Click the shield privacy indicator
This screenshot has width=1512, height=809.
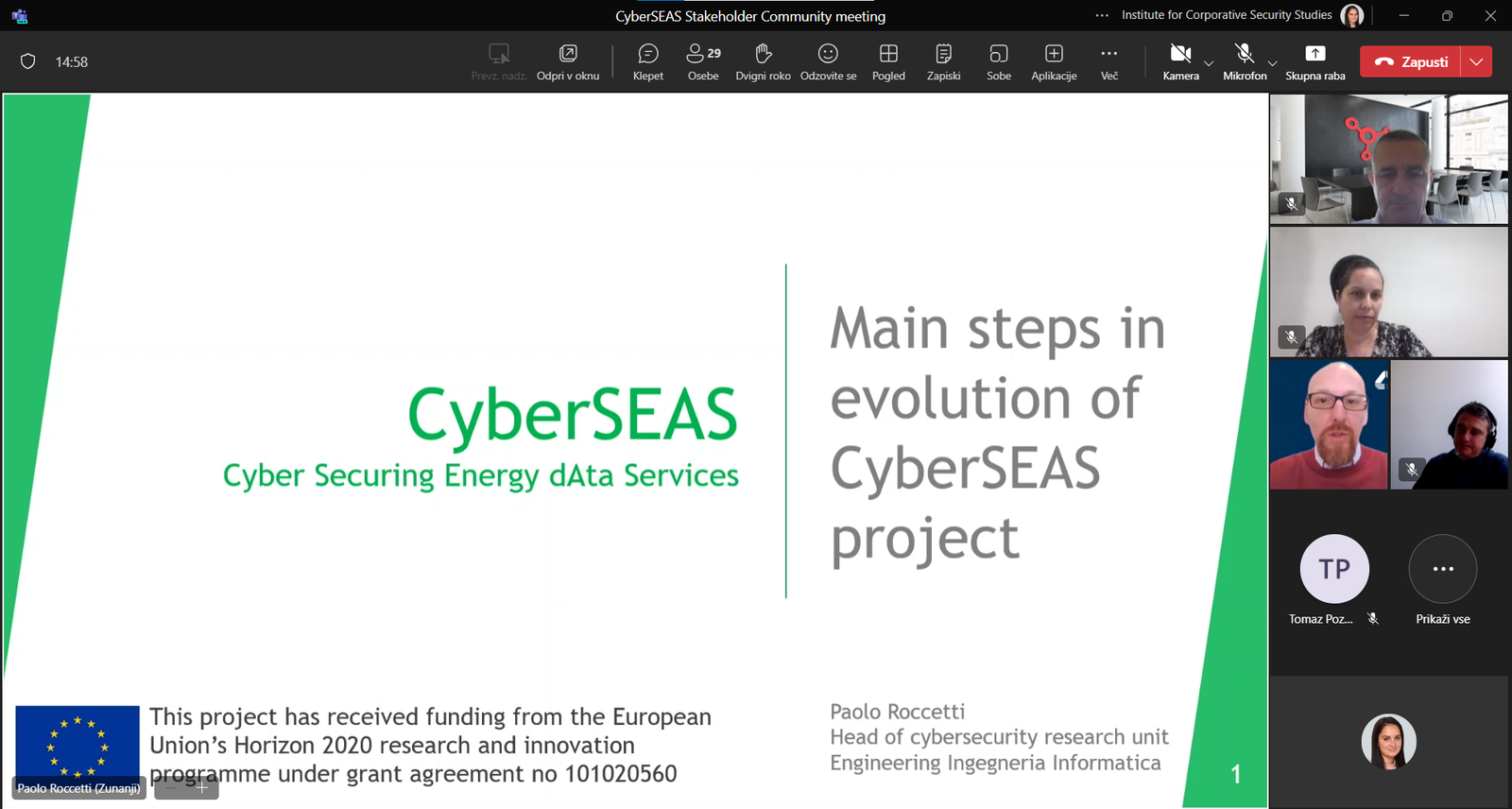[x=28, y=61]
